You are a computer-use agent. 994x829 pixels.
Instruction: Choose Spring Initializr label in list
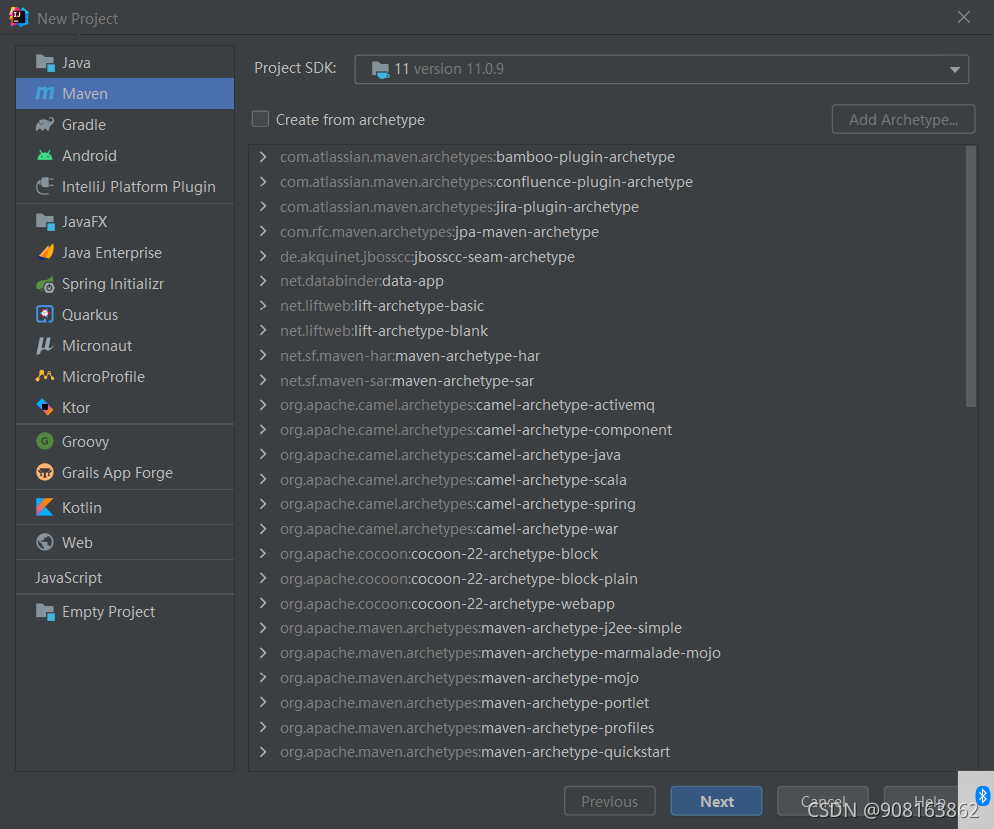pos(113,284)
